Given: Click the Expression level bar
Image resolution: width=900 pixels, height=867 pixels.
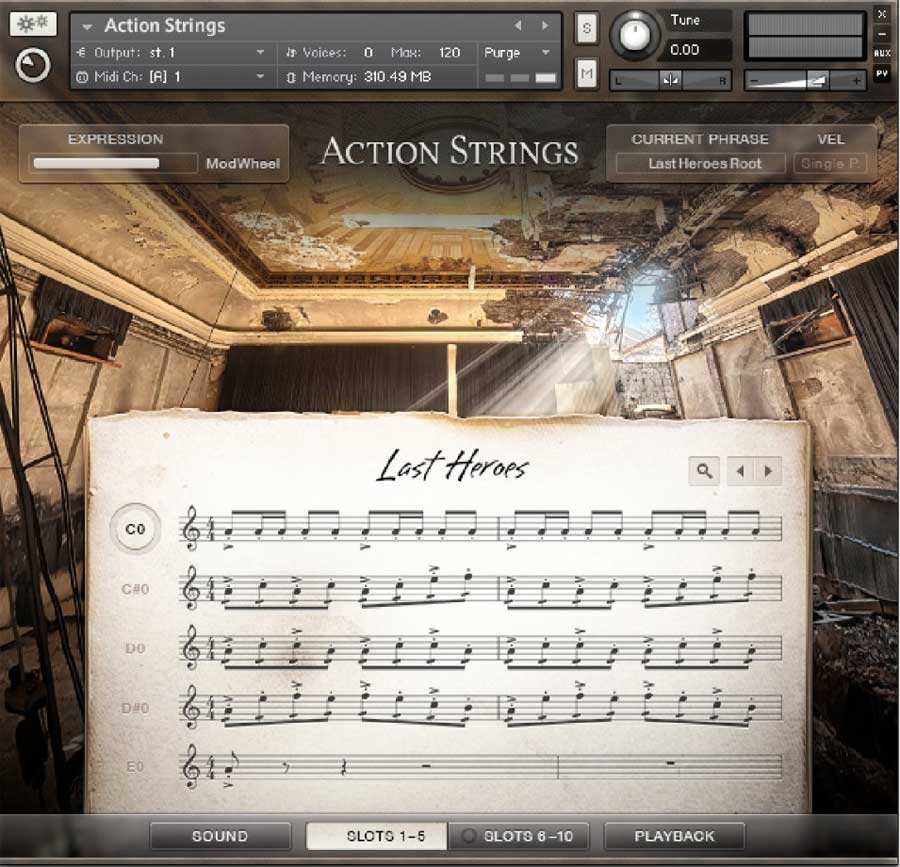Looking at the screenshot, I should (x=114, y=164).
